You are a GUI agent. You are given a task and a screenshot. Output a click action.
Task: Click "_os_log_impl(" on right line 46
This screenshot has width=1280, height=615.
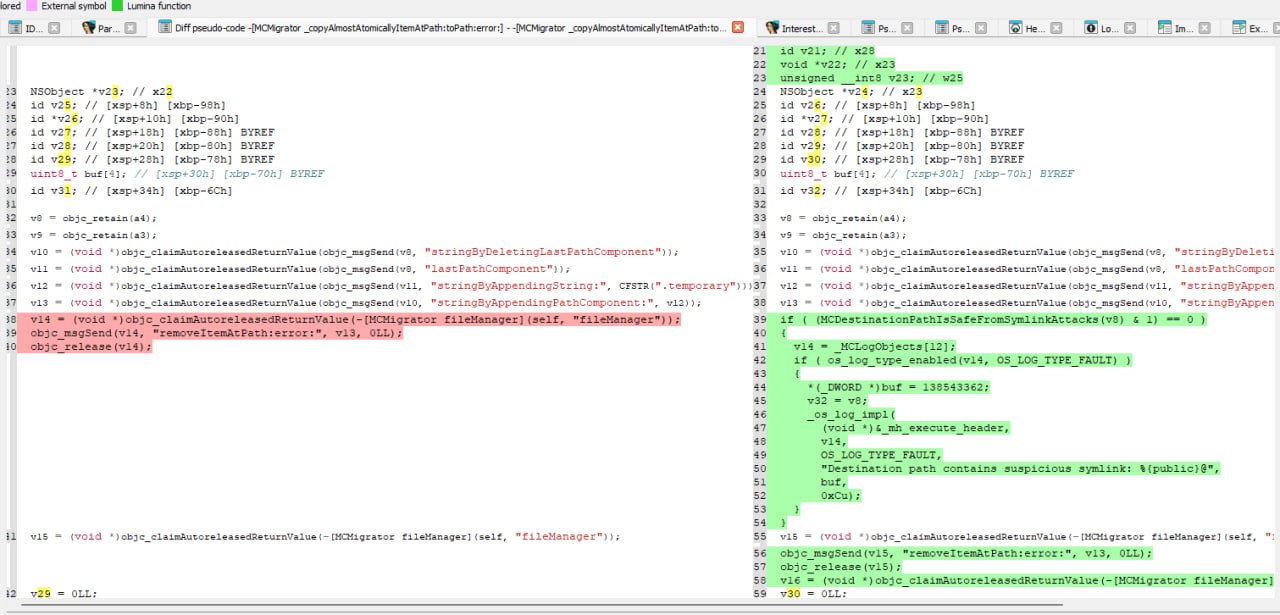(850, 414)
